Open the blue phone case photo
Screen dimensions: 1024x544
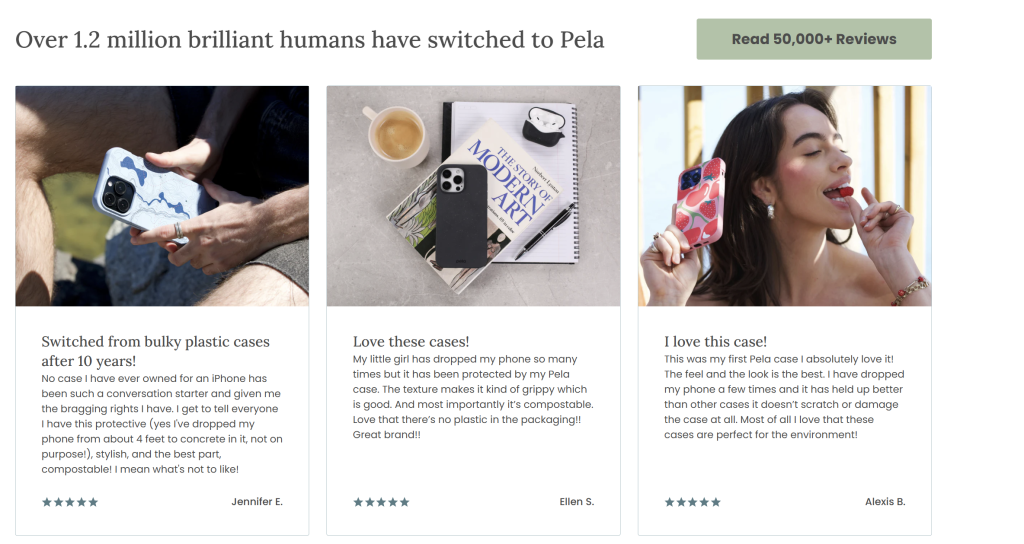pos(162,195)
